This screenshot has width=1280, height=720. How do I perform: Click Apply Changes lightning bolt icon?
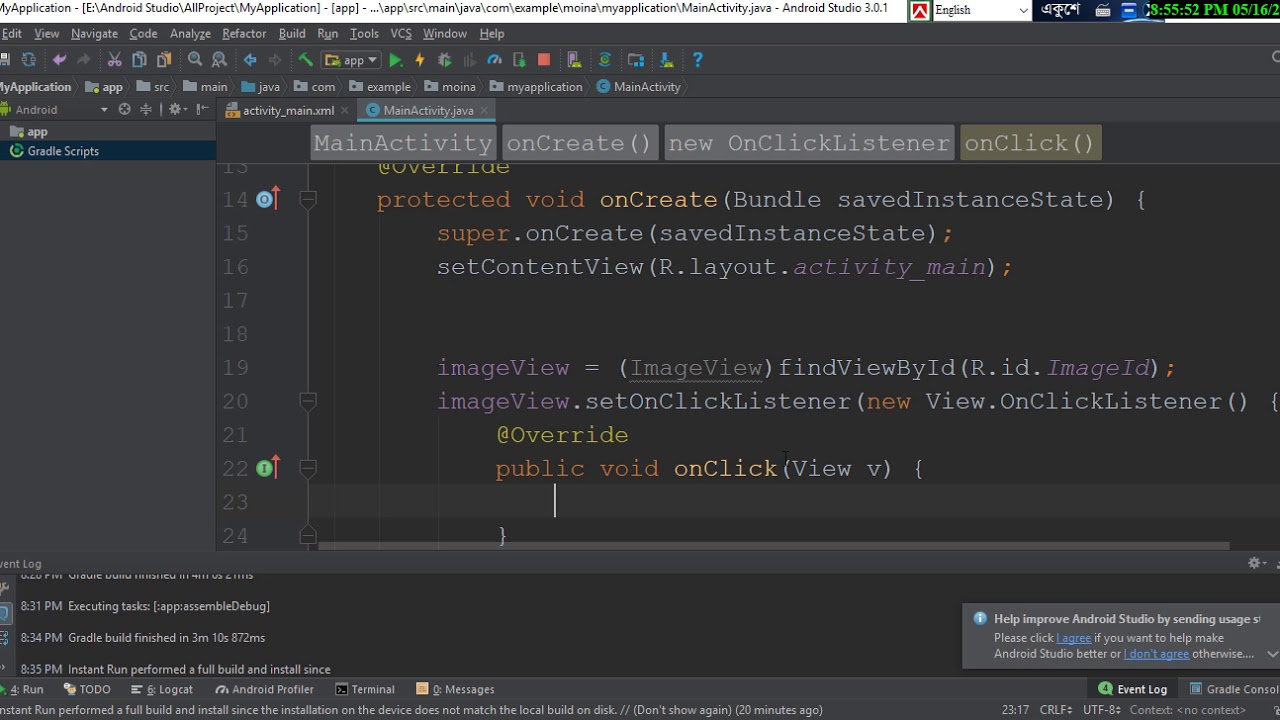420,60
